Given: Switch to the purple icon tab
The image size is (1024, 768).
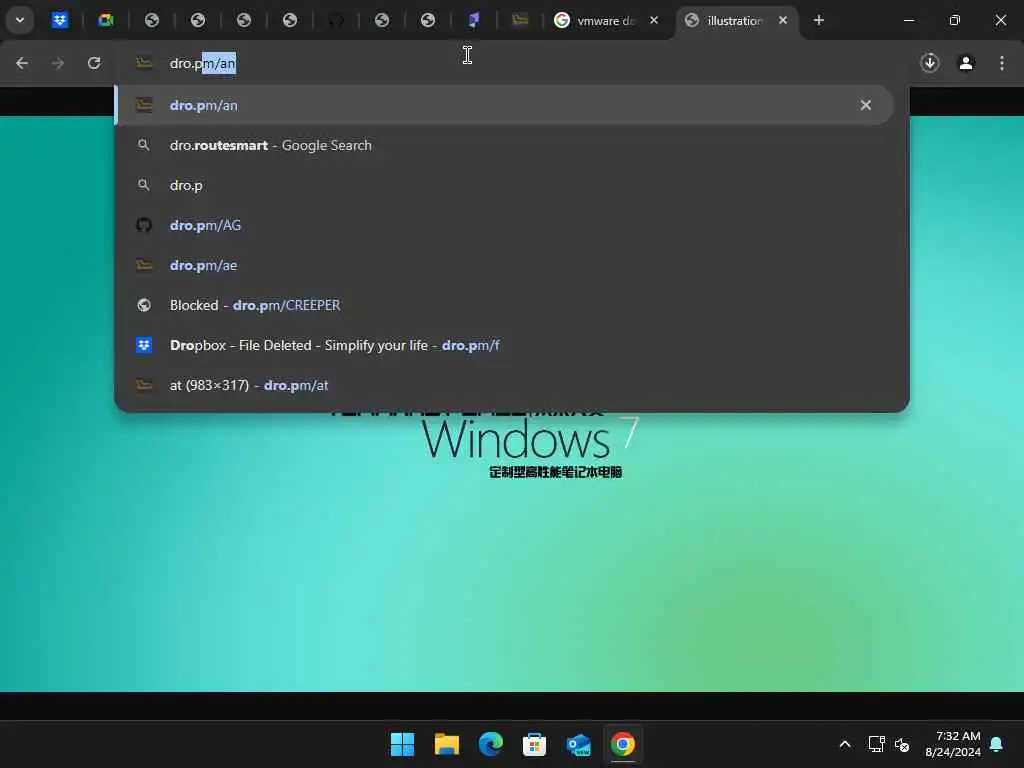Looking at the screenshot, I should (474, 20).
